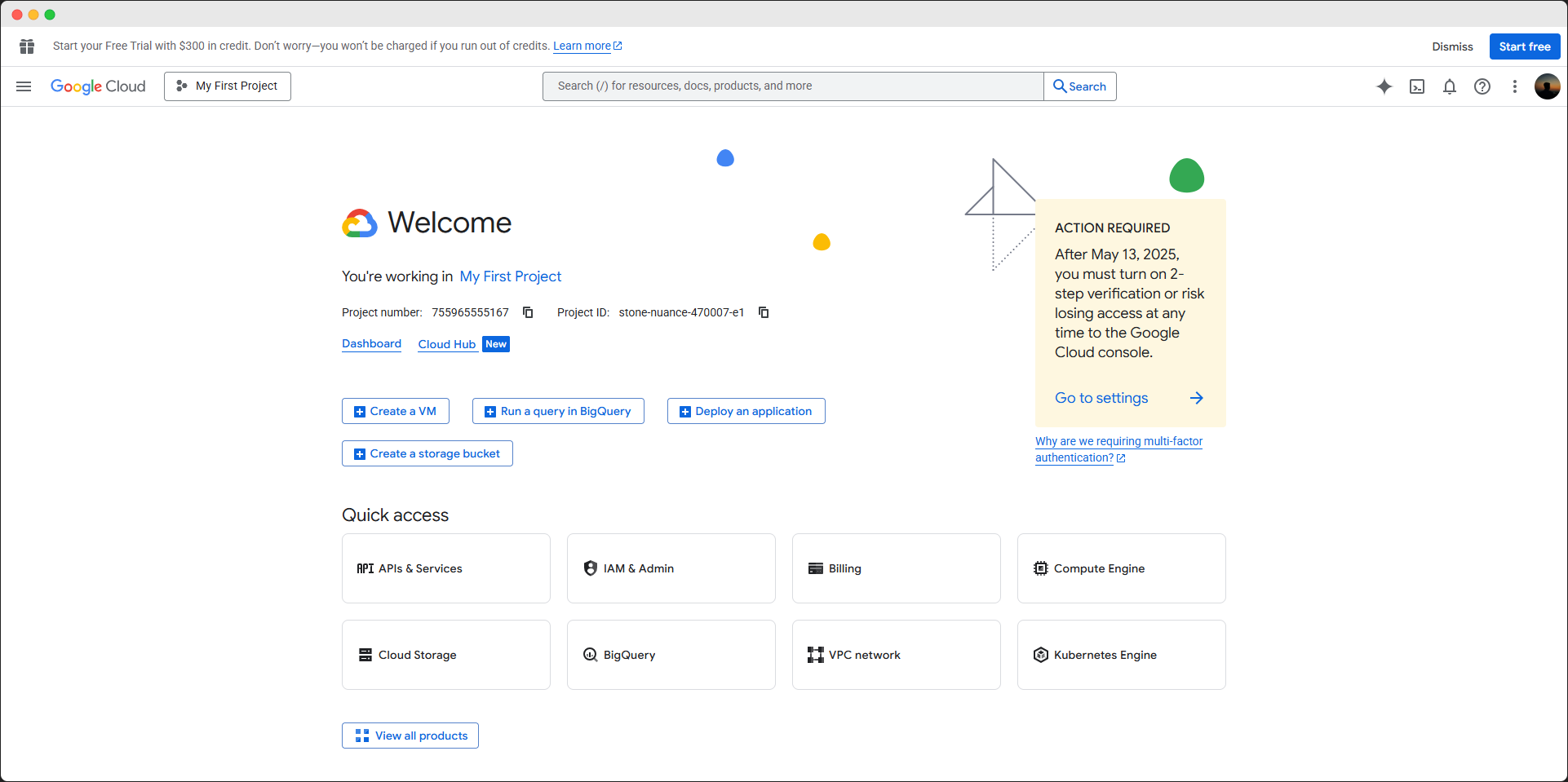Click the resource search input field
The image size is (1568, 782).
tap(793, 86)
